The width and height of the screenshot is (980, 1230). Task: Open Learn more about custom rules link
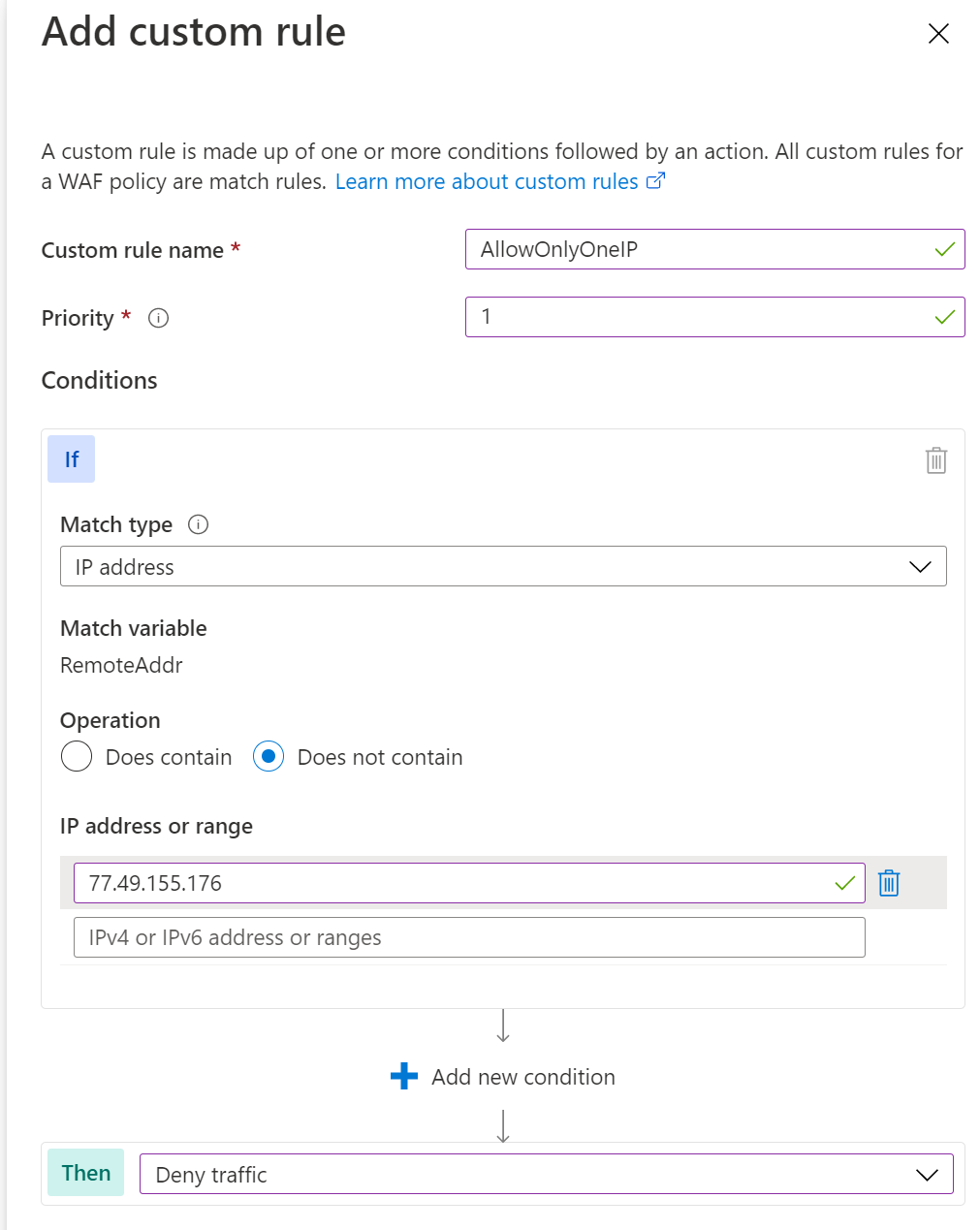tap(488, 181)
